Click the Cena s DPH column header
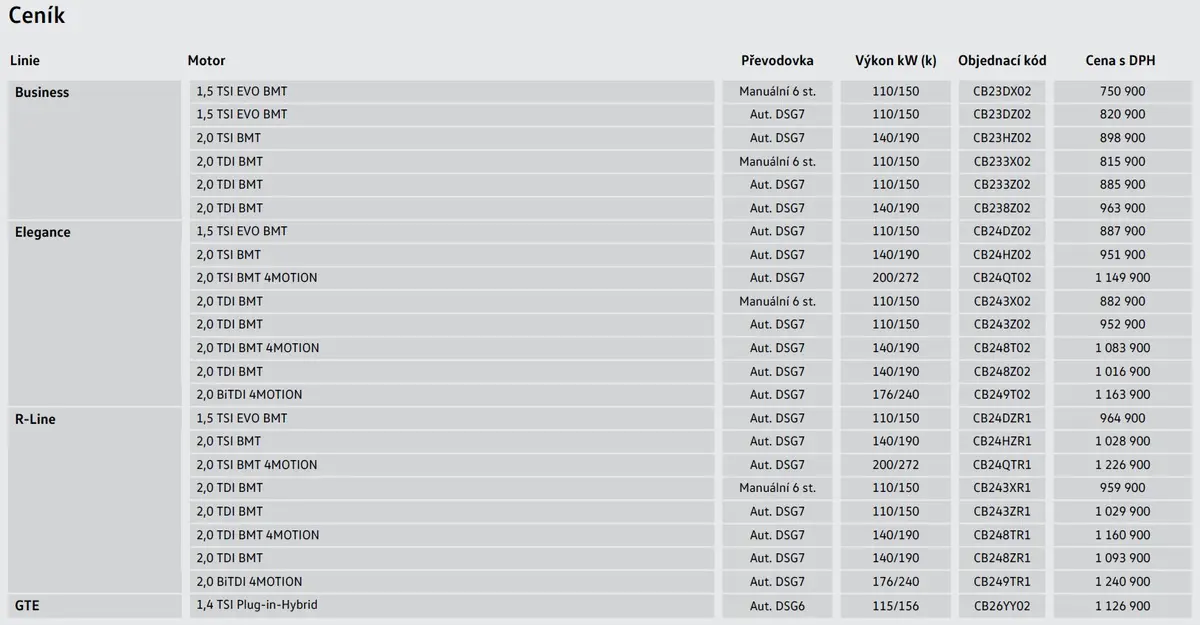Screen dimensions: 1200x625 [1120, 61]
